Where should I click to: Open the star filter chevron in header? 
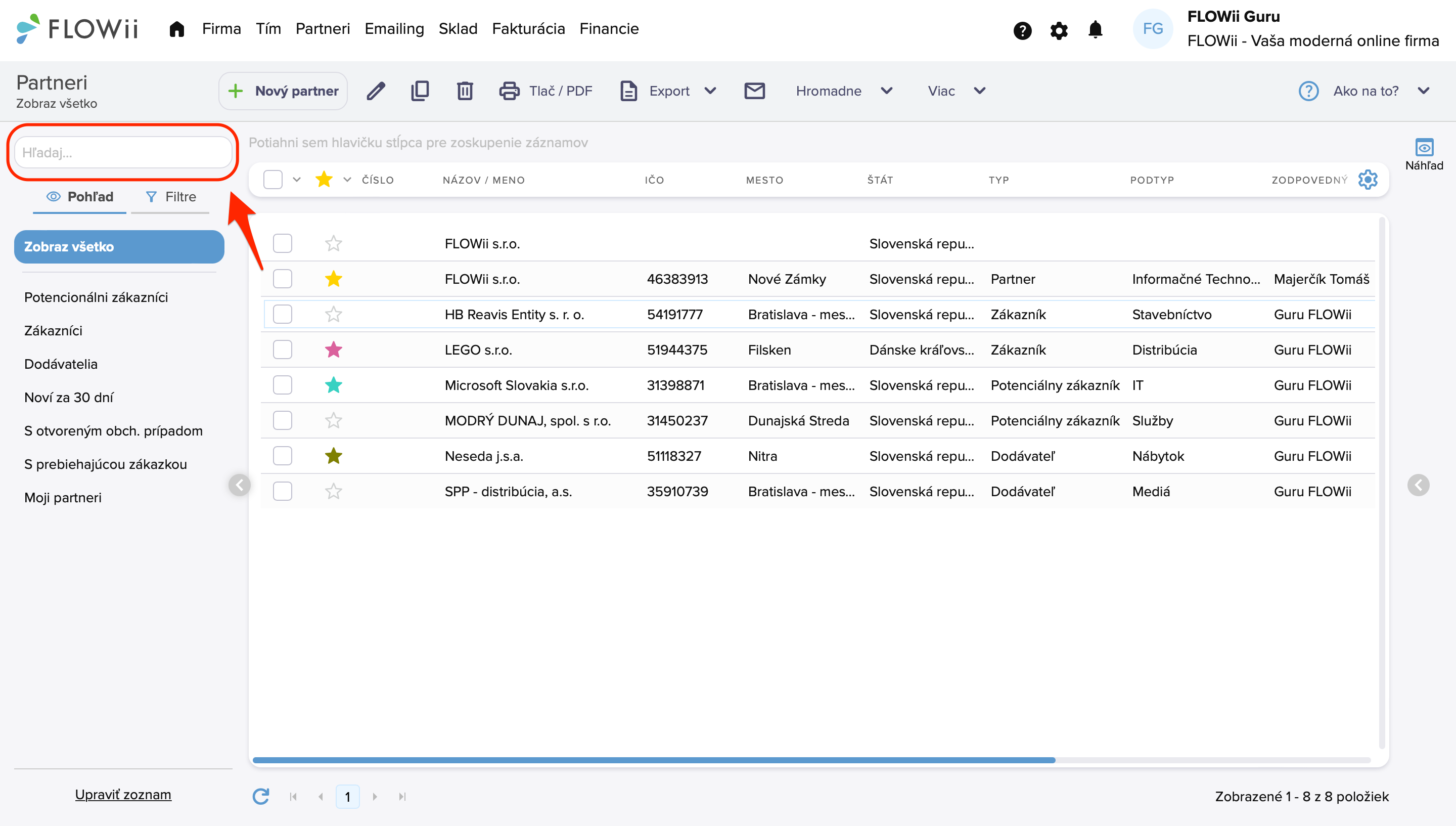pyautogui.click(x=347, y=180)
